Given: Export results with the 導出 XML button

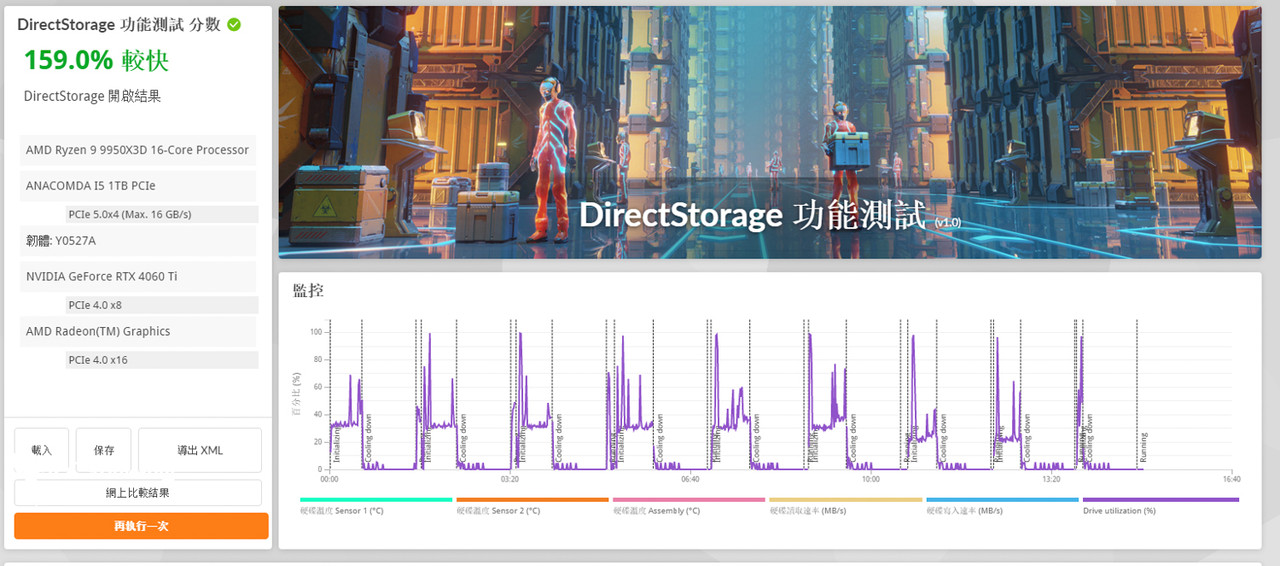Looking at the screenshot, I should (x=200, y=450).
